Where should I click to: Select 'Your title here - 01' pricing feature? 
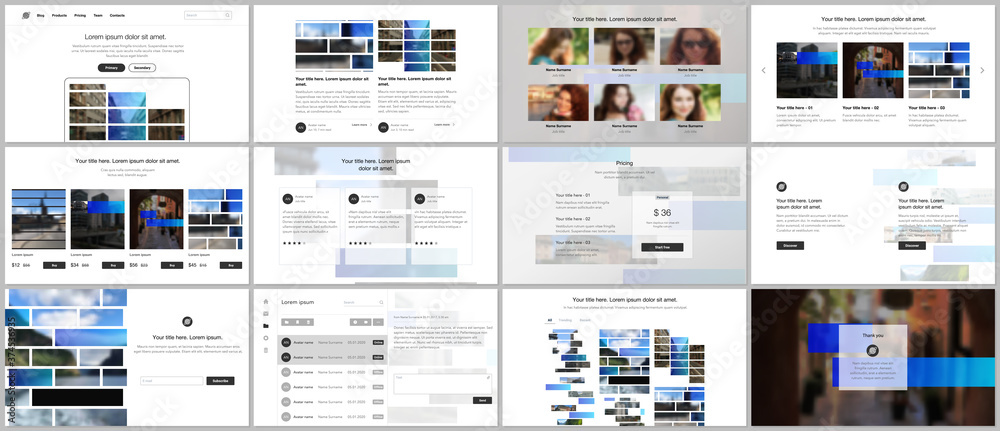coord(573,195)
